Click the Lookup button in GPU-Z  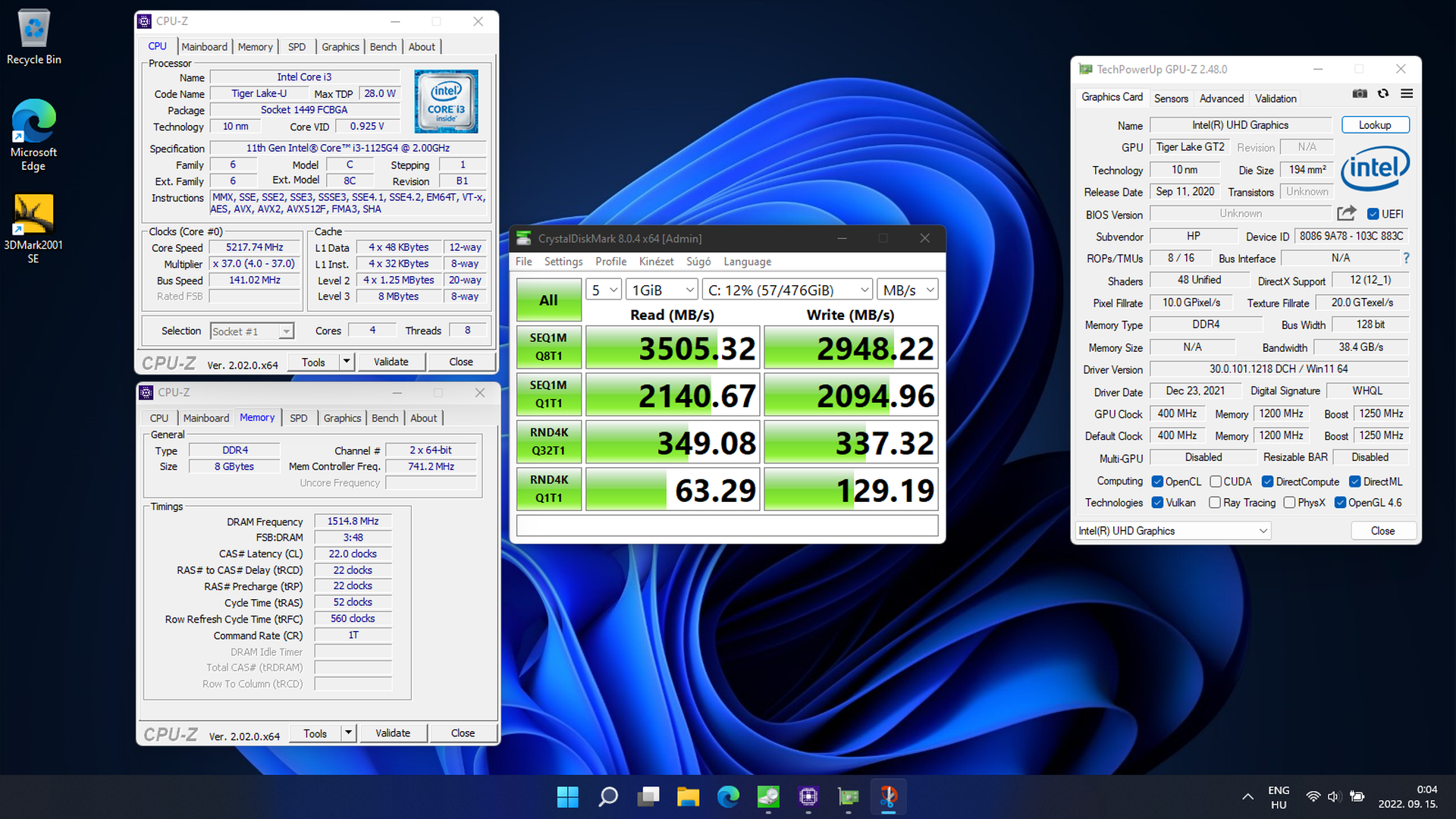(1375, 125)
